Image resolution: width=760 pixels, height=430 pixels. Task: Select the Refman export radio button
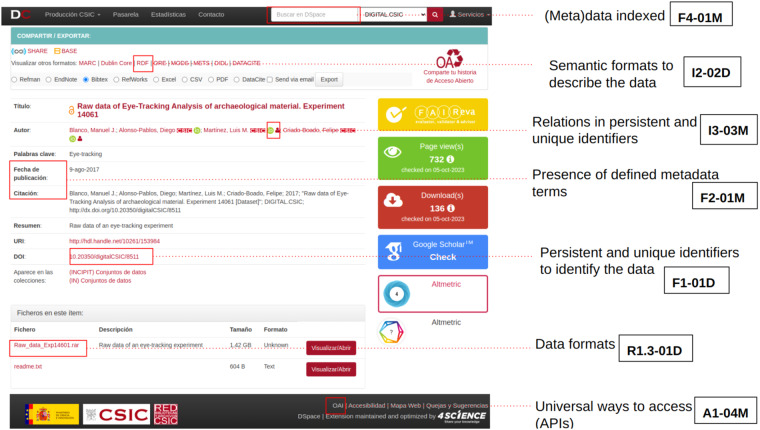(14, 79)
